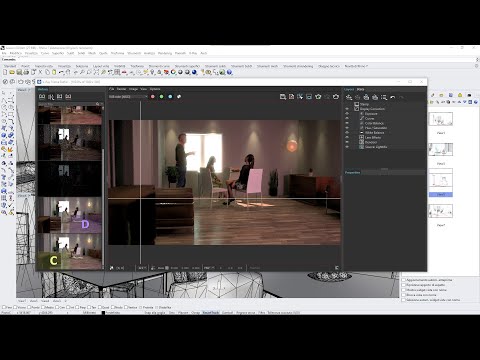Image resolution: width=480 pixels, height=360 pixels.
Task: Select history thumbnail labeled C
Action: point(70,251)
